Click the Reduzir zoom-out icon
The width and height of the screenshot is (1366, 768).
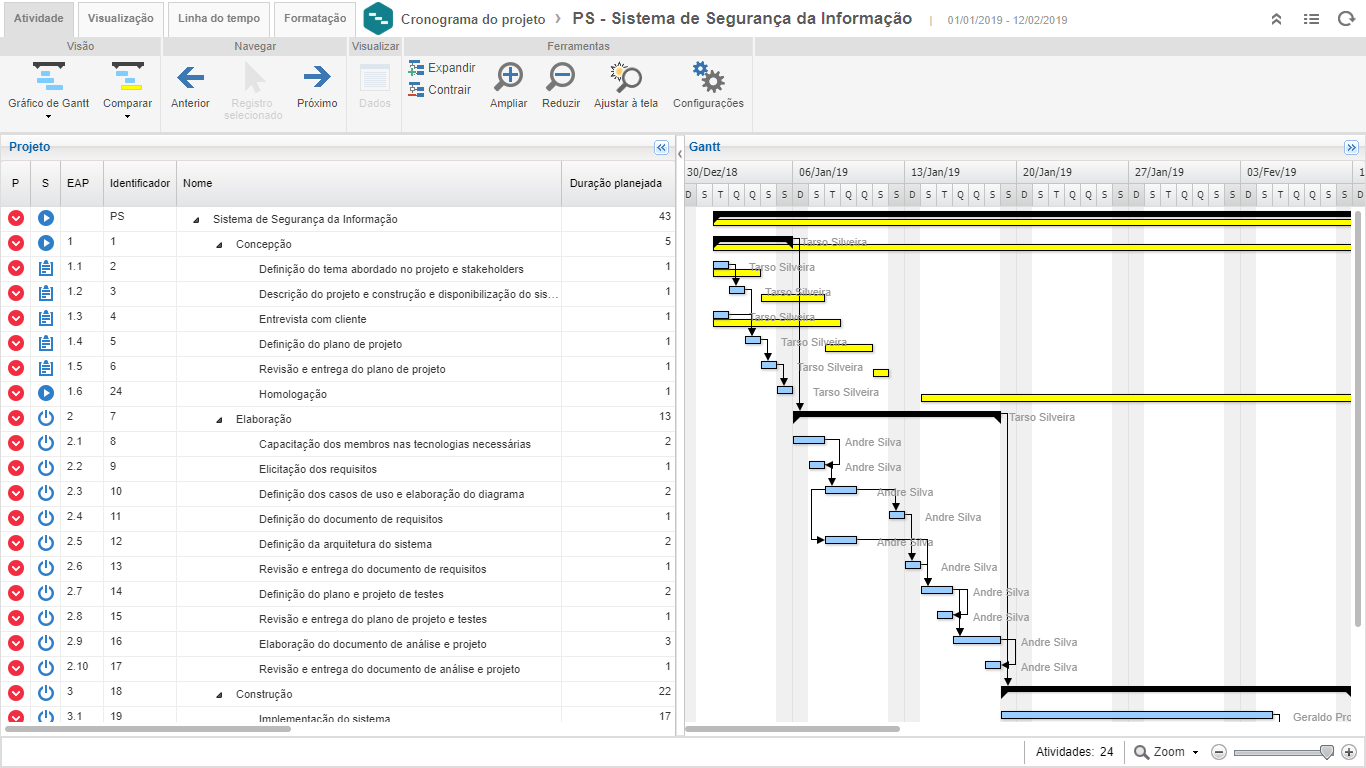[x=561, y=77]
